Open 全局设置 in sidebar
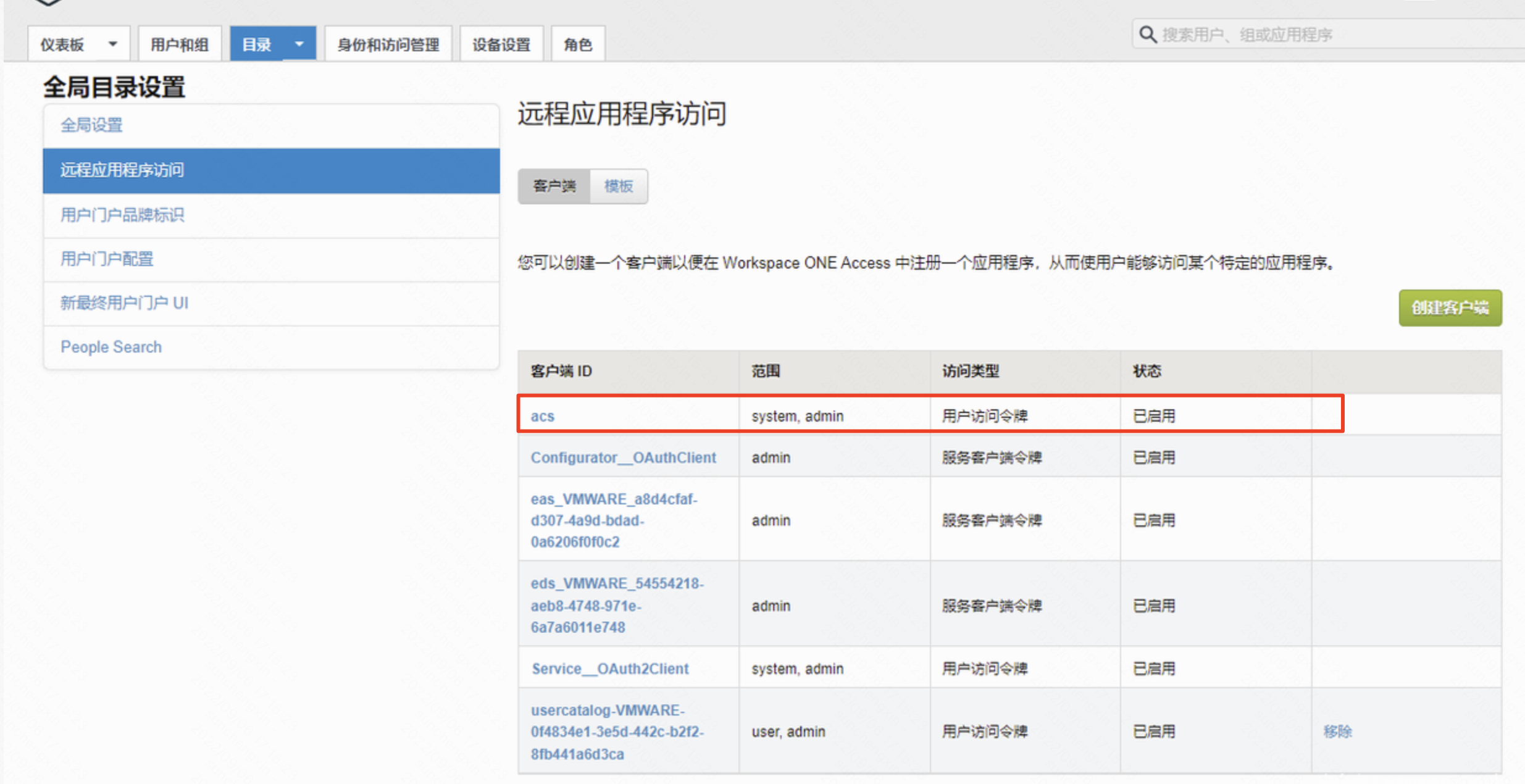Screen dimensions: 1525x784 (x=271, y=125)
